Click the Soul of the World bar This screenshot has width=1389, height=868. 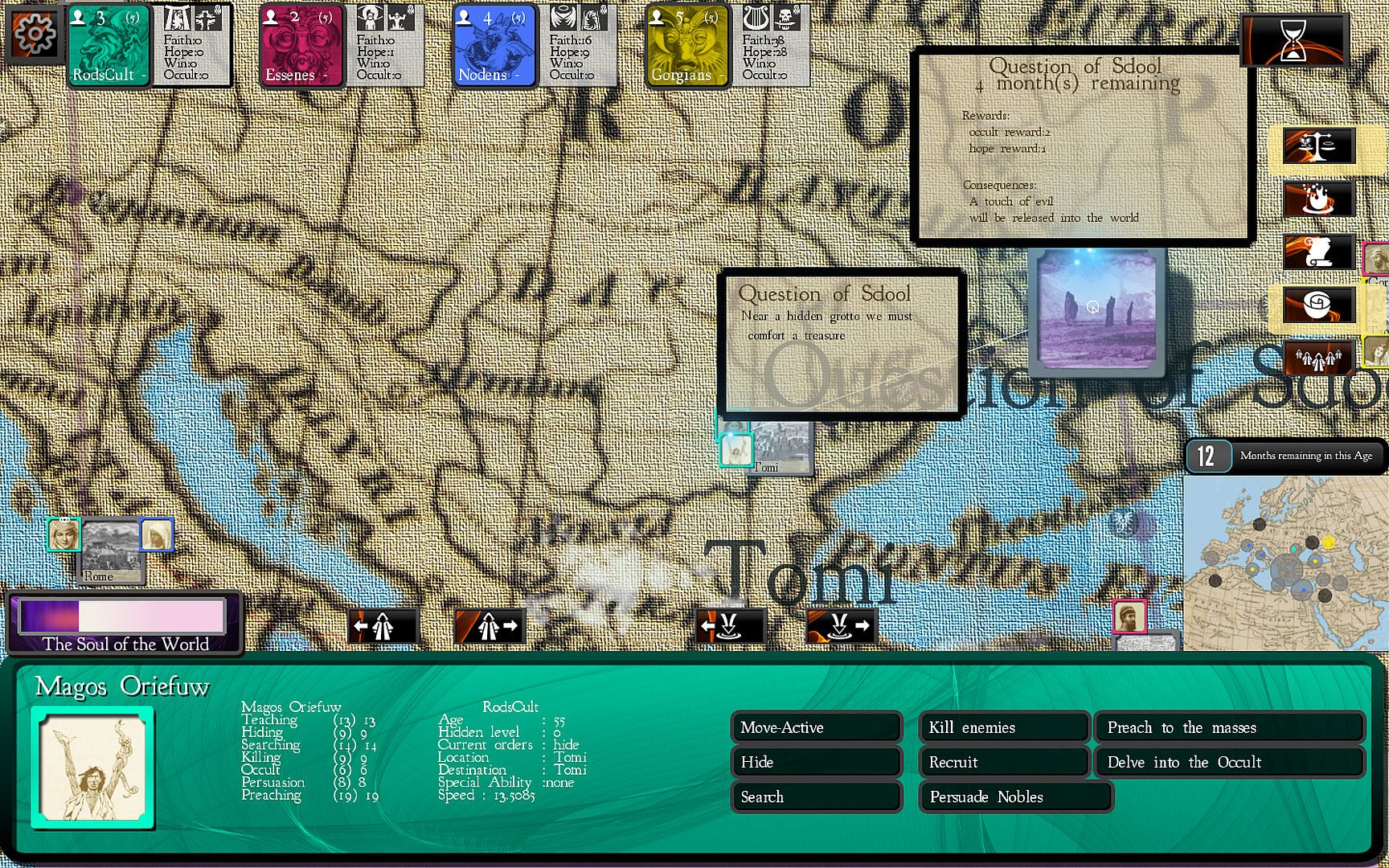pyautogui.click(x=124, y=624)
